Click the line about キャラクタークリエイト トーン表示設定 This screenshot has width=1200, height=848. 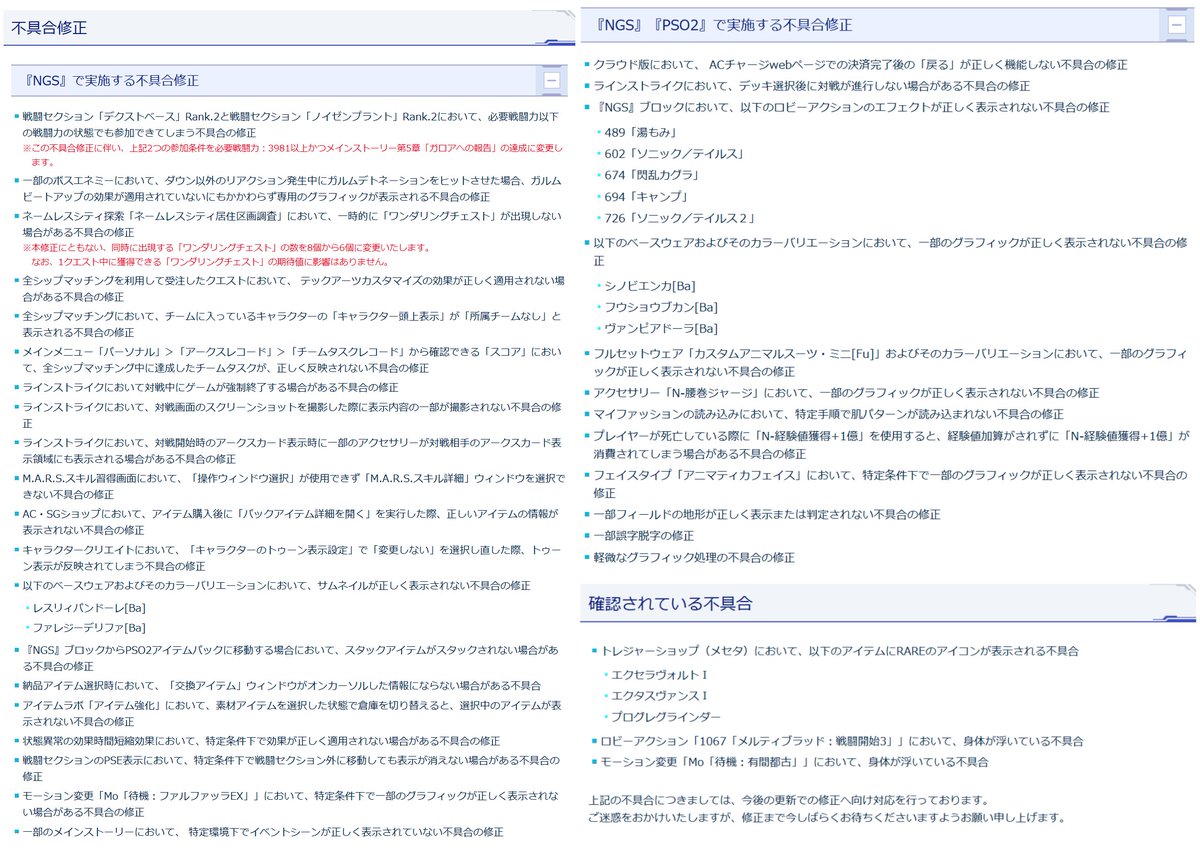tap(290, 557)
